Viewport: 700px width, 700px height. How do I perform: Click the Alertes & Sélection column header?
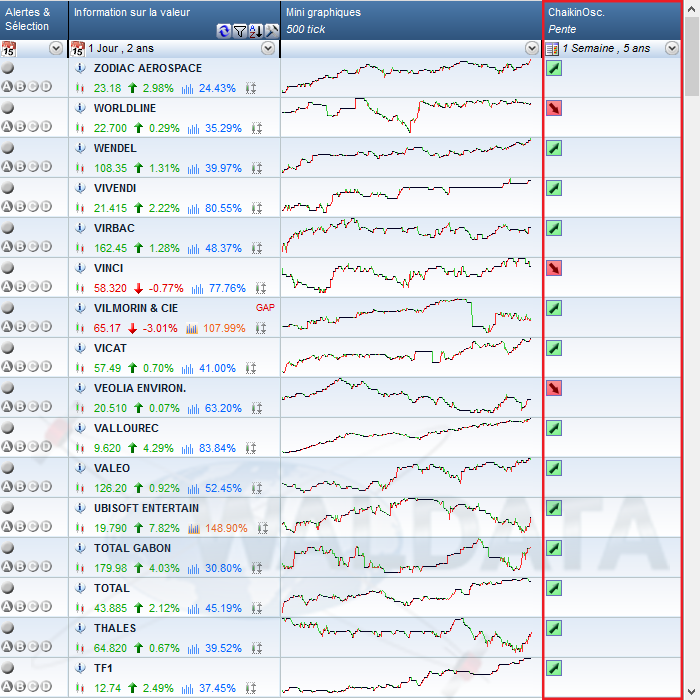pyautogui.click(x=34, y=20)
